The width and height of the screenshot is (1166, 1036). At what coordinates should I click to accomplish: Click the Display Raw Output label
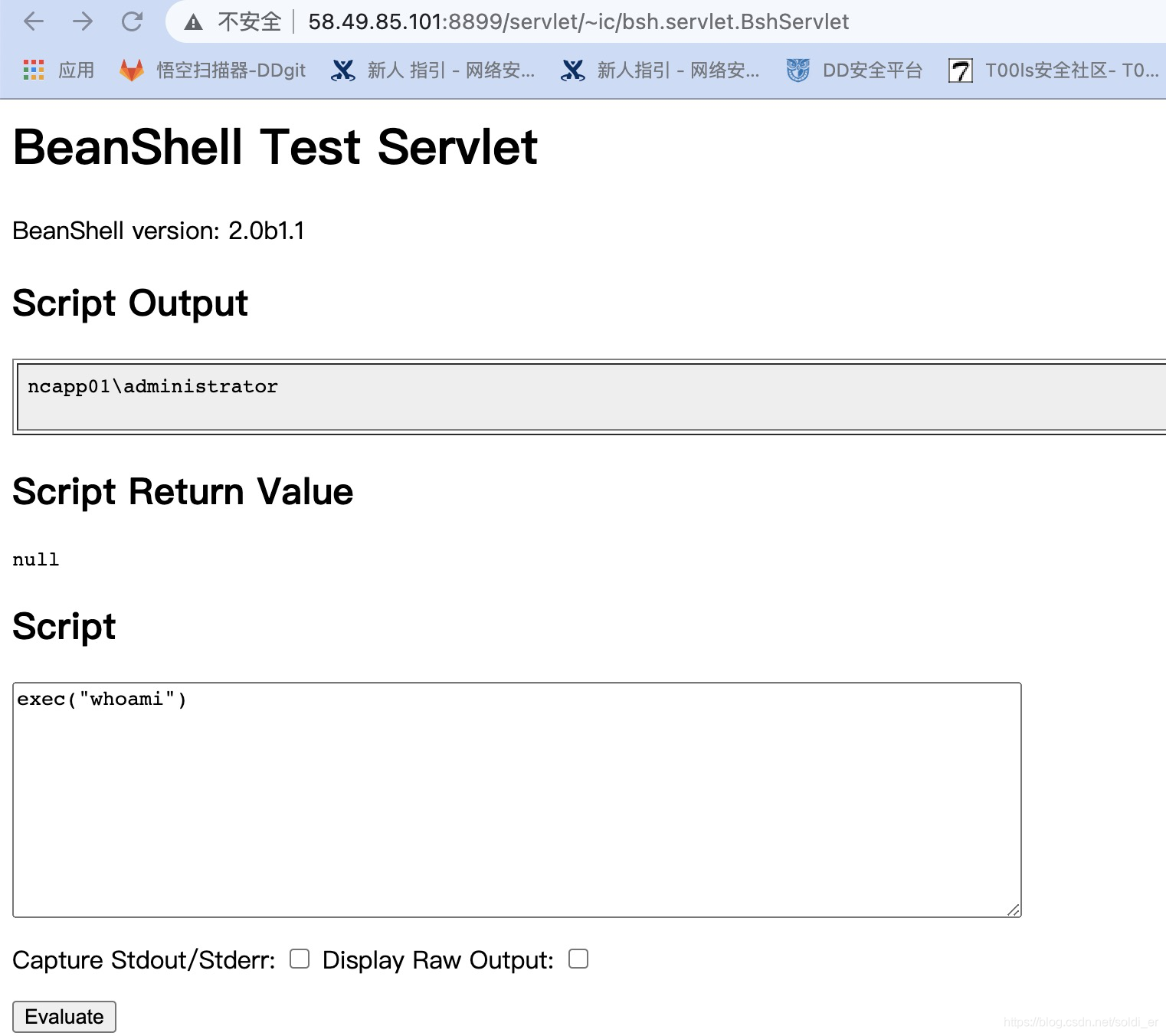coord(438,960)
